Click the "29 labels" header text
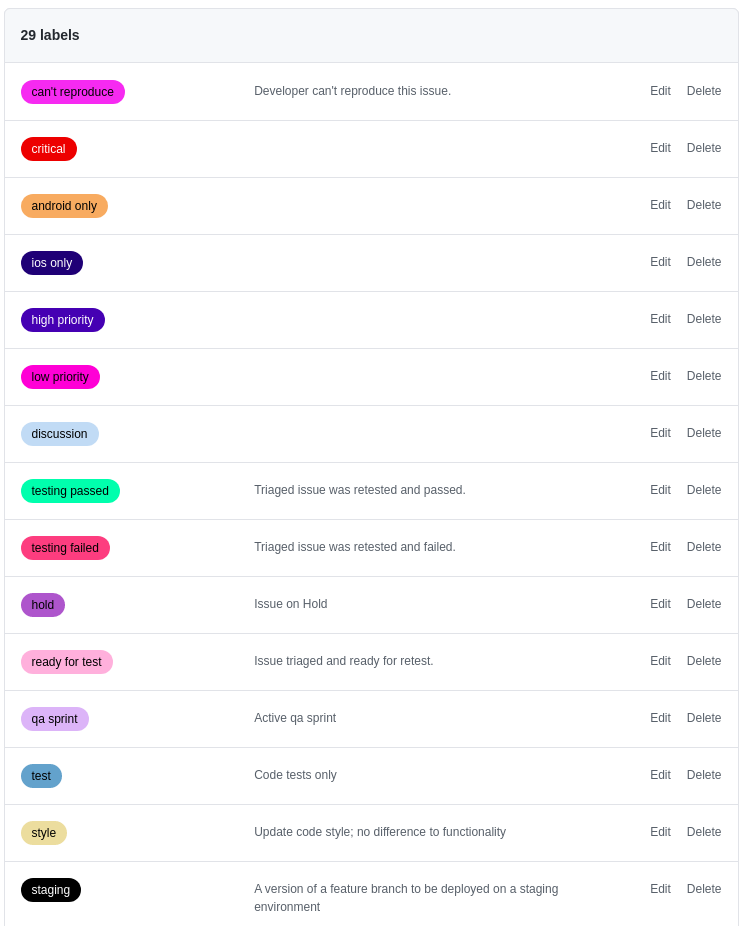This screenshot has width=741, height=926. tap(48, 35)
